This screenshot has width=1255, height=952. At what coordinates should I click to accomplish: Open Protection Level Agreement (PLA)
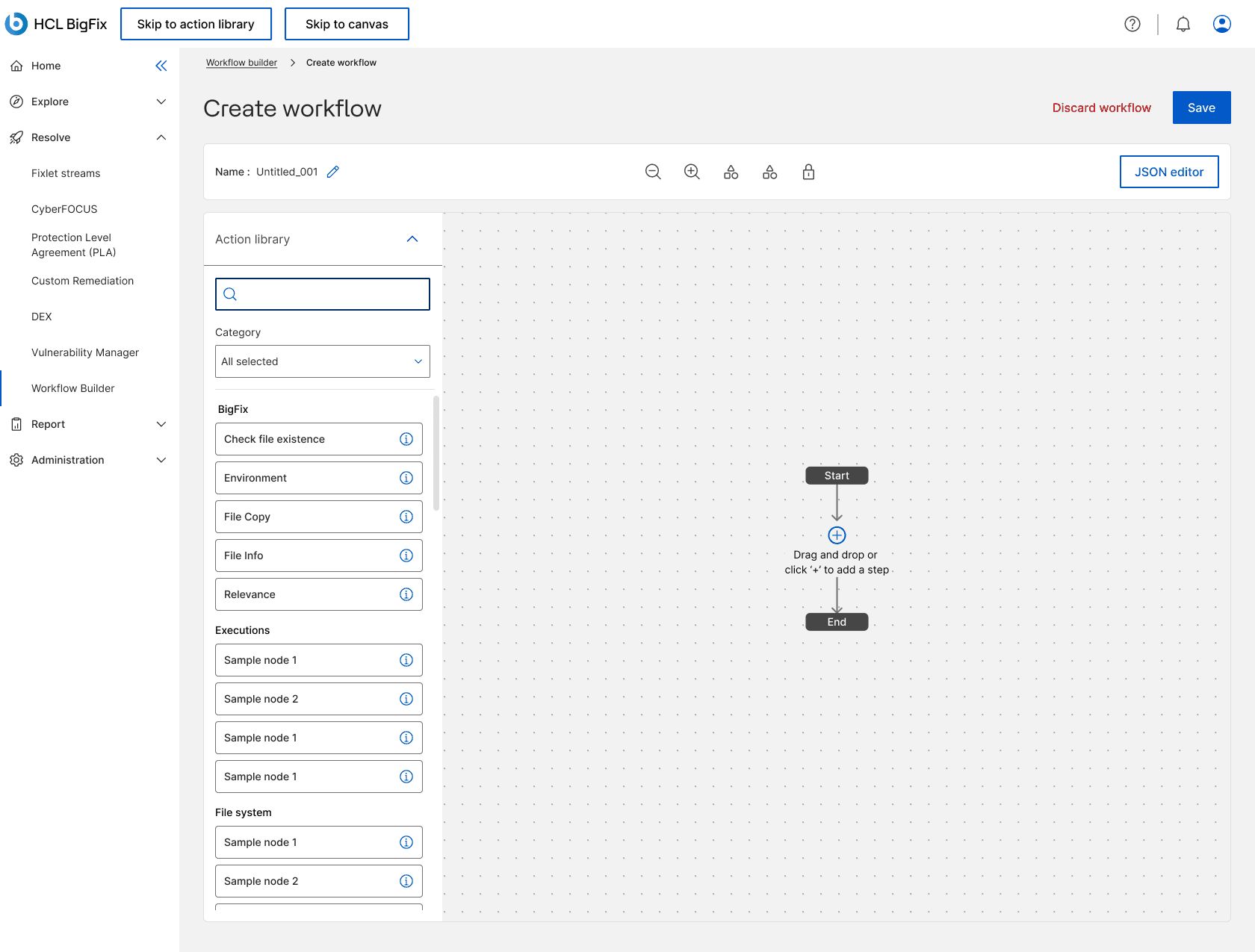[74, 245]
